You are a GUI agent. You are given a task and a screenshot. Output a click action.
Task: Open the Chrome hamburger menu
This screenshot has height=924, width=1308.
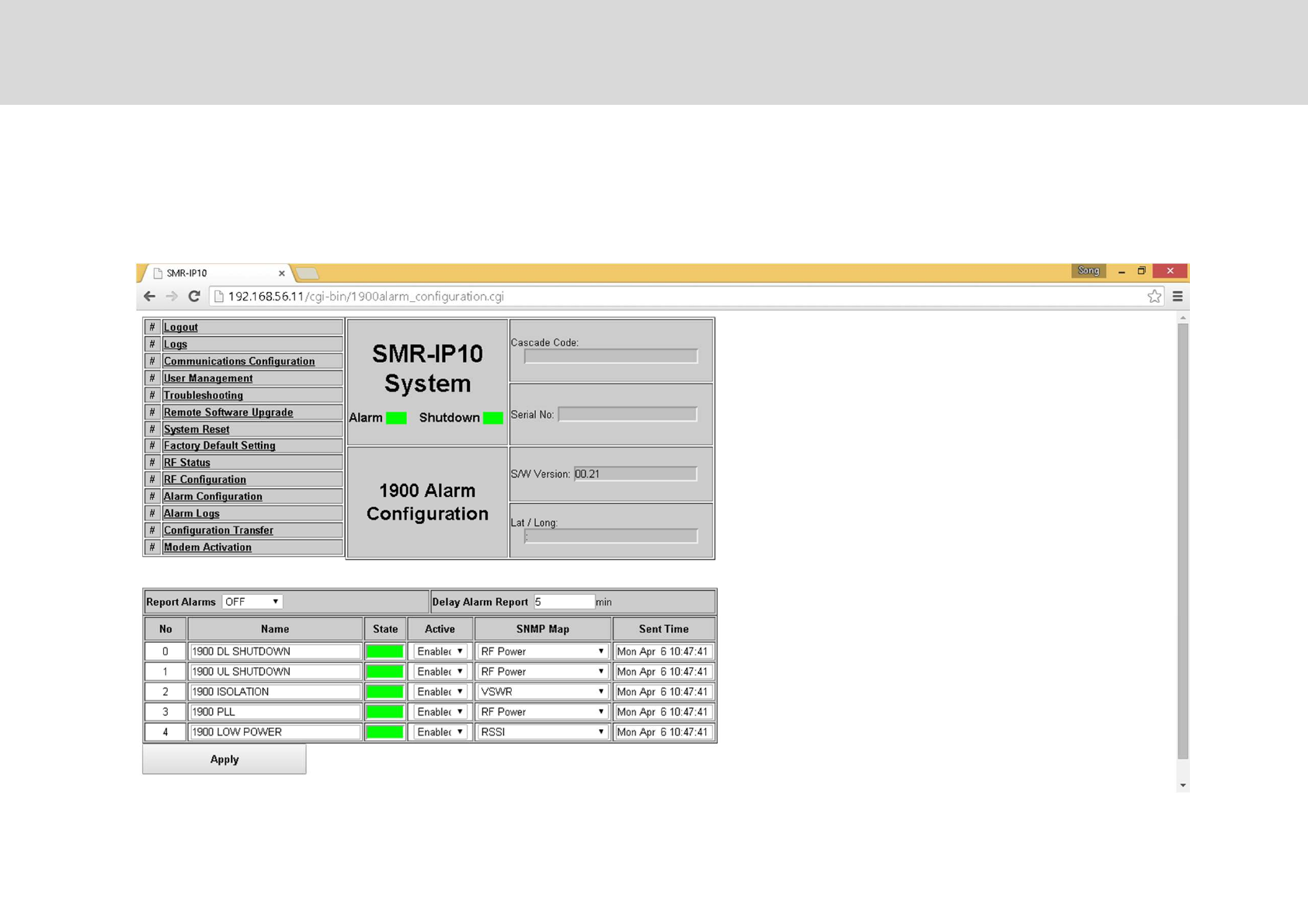(x=1178, y=296)
